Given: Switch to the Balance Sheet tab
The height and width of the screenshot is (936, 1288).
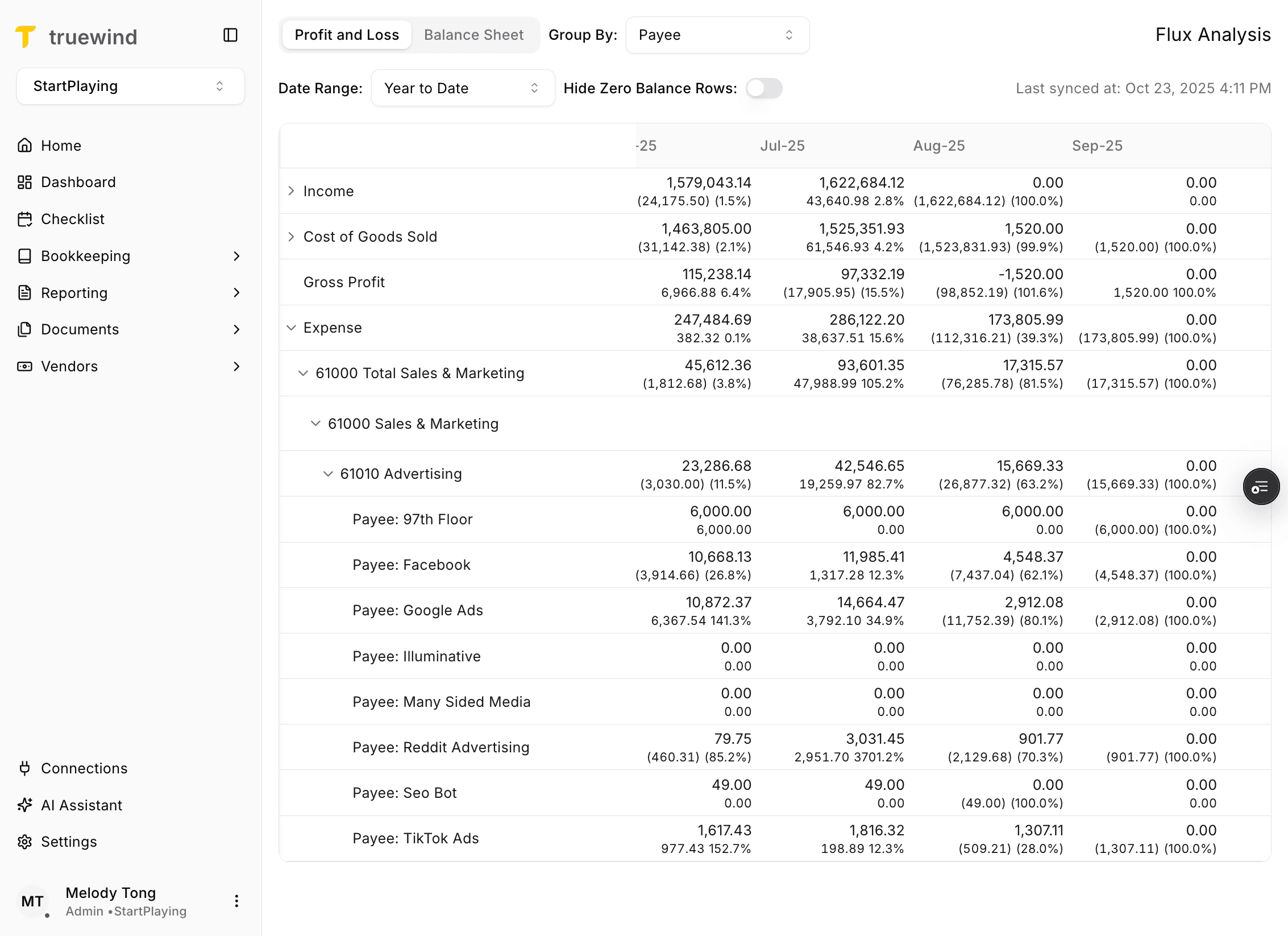Looking at the screenshot, I should [x=473, y=34].
